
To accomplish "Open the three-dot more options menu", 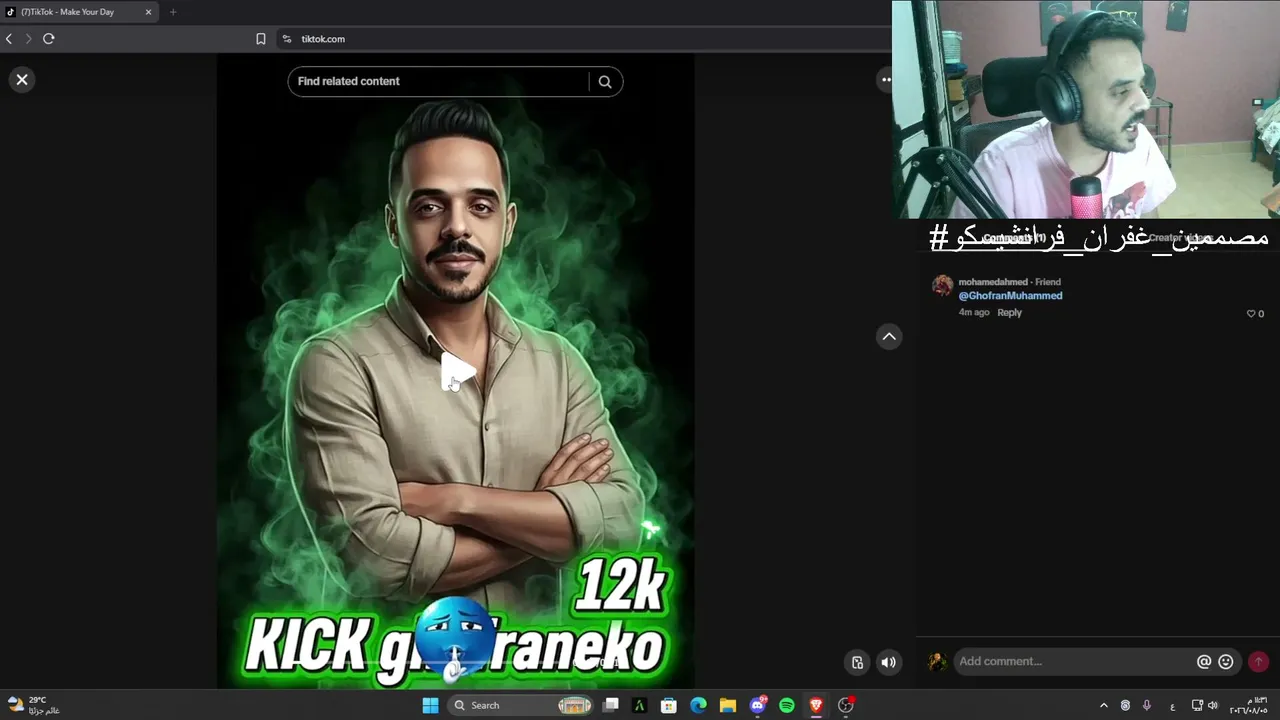I will [x=886, y=80].
